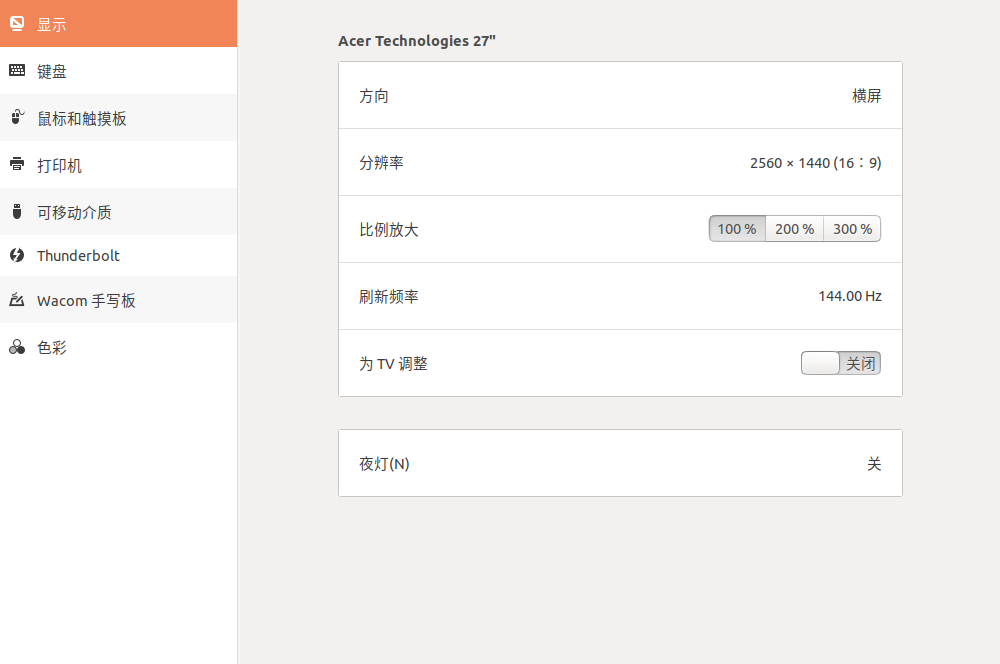Click the 144.00 Hz value
Viewport: 1000px width, 664px height.
[x=850, y=296]
